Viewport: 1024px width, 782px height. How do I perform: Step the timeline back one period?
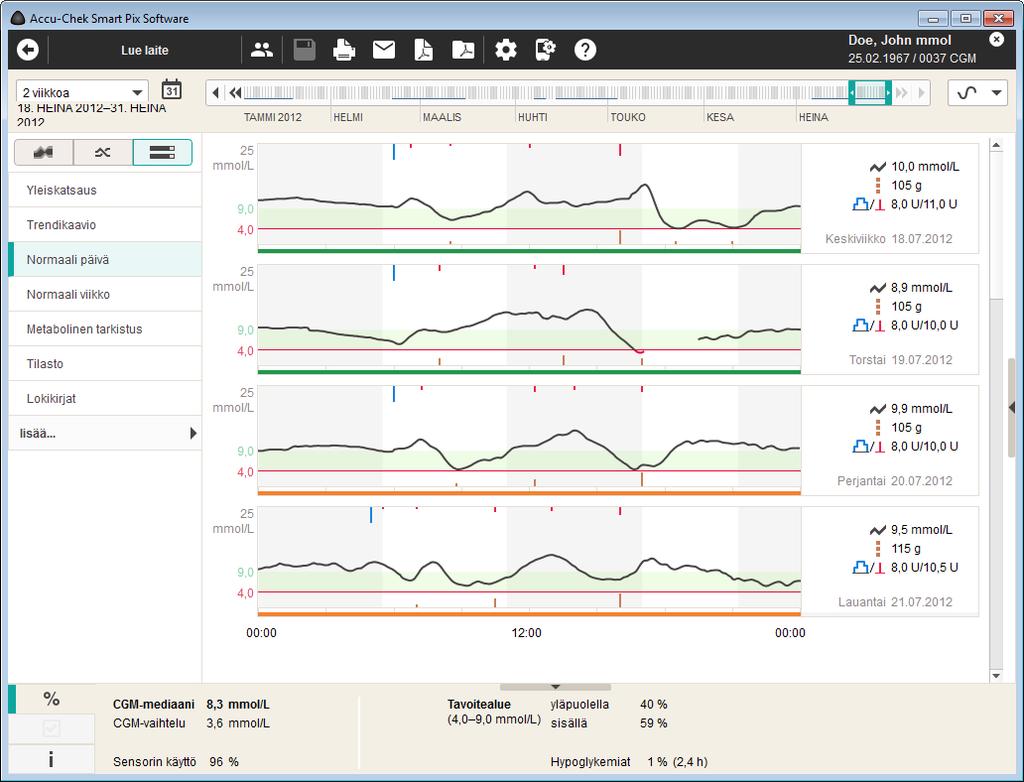pos(216,93)
